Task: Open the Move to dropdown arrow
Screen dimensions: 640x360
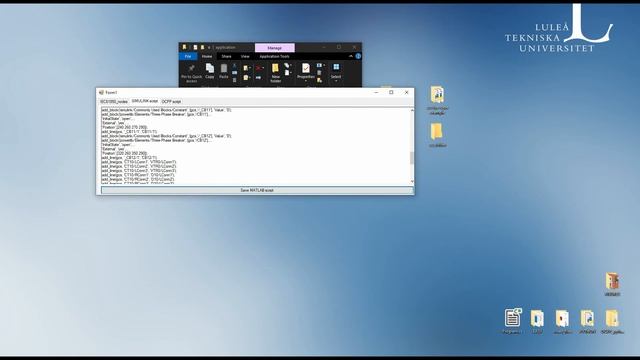Action: (250, 67)
